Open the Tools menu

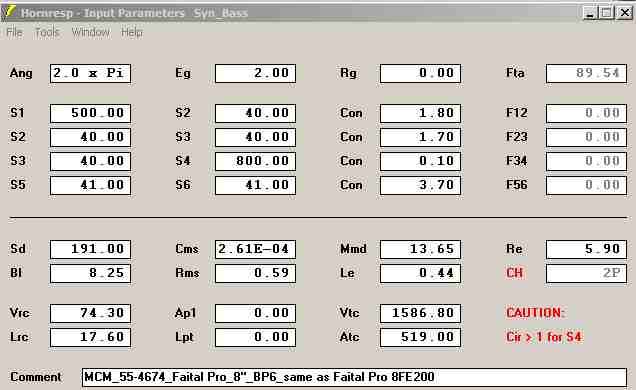click(x=47, y=32)
